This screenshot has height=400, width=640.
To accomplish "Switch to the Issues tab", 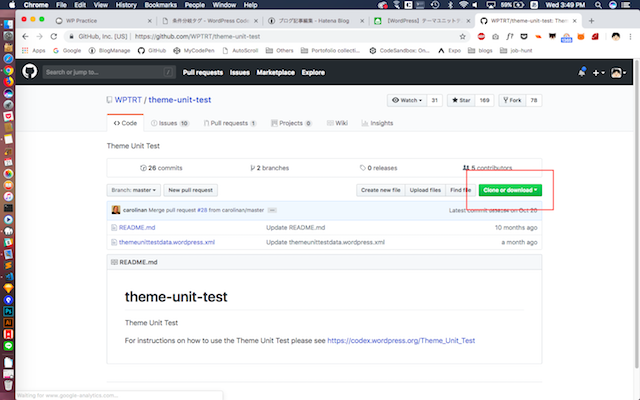I will 170,123.
